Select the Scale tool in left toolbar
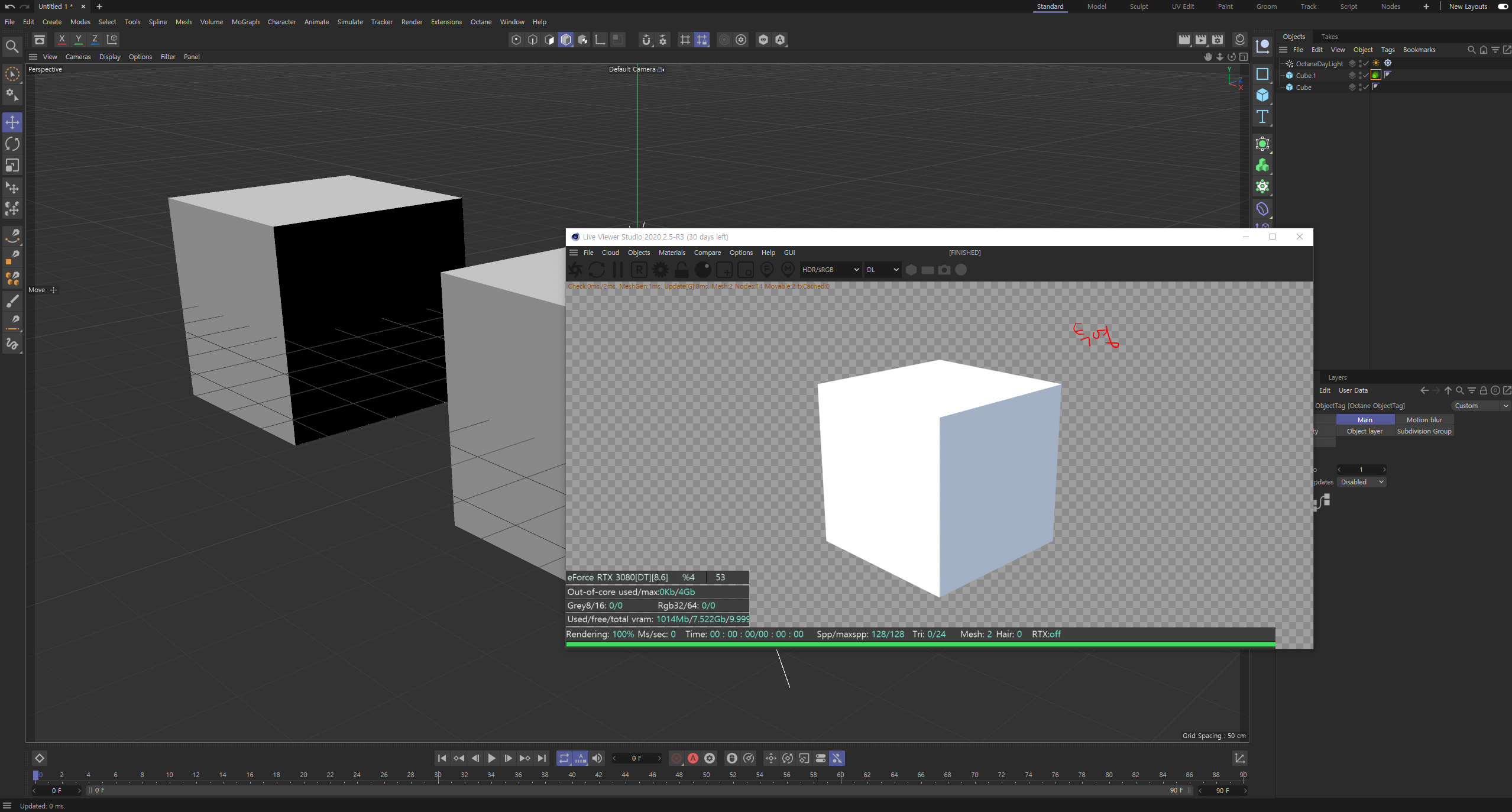The image size is (1512, 812). 12,166
